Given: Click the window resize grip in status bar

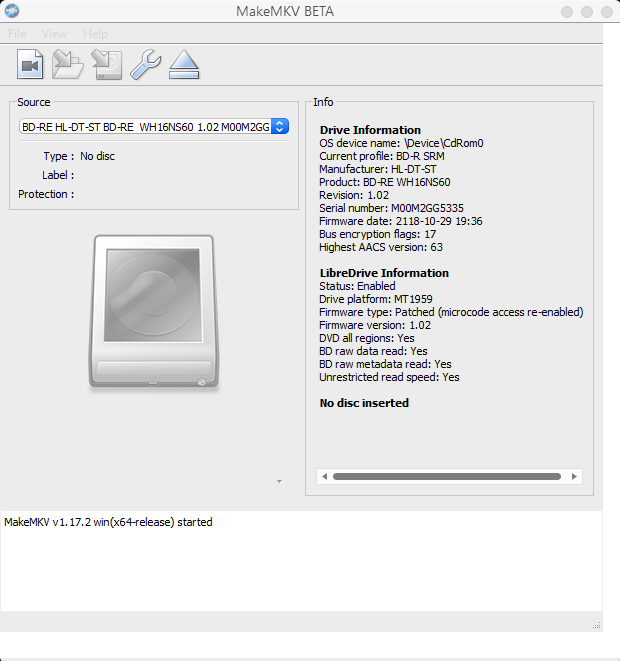Looking at the screenshot, I should pos(596,626).
